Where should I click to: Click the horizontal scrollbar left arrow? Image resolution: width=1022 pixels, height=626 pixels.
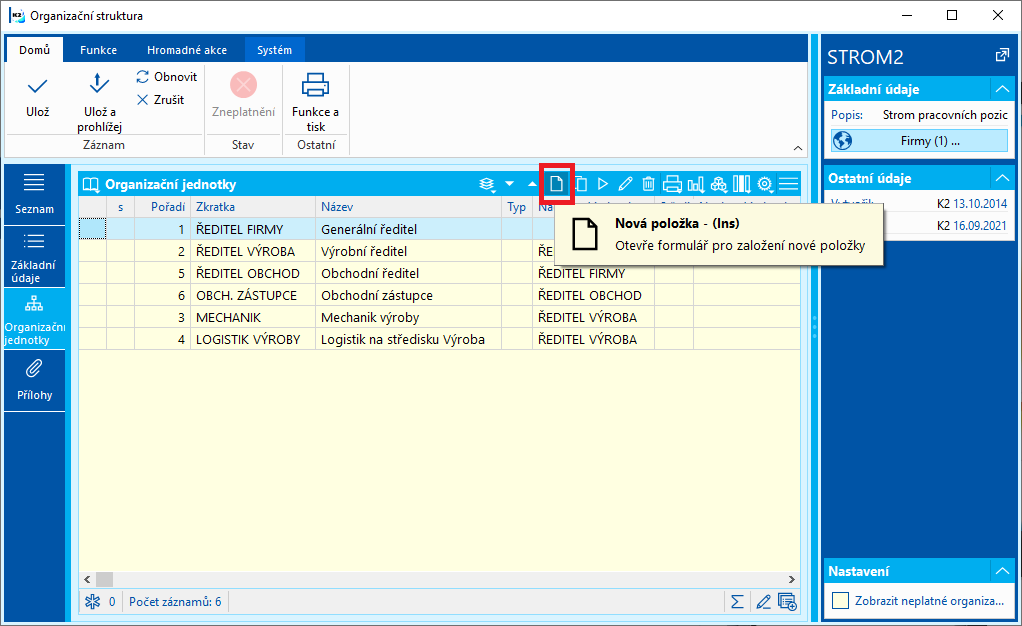[x=87, y=579]
